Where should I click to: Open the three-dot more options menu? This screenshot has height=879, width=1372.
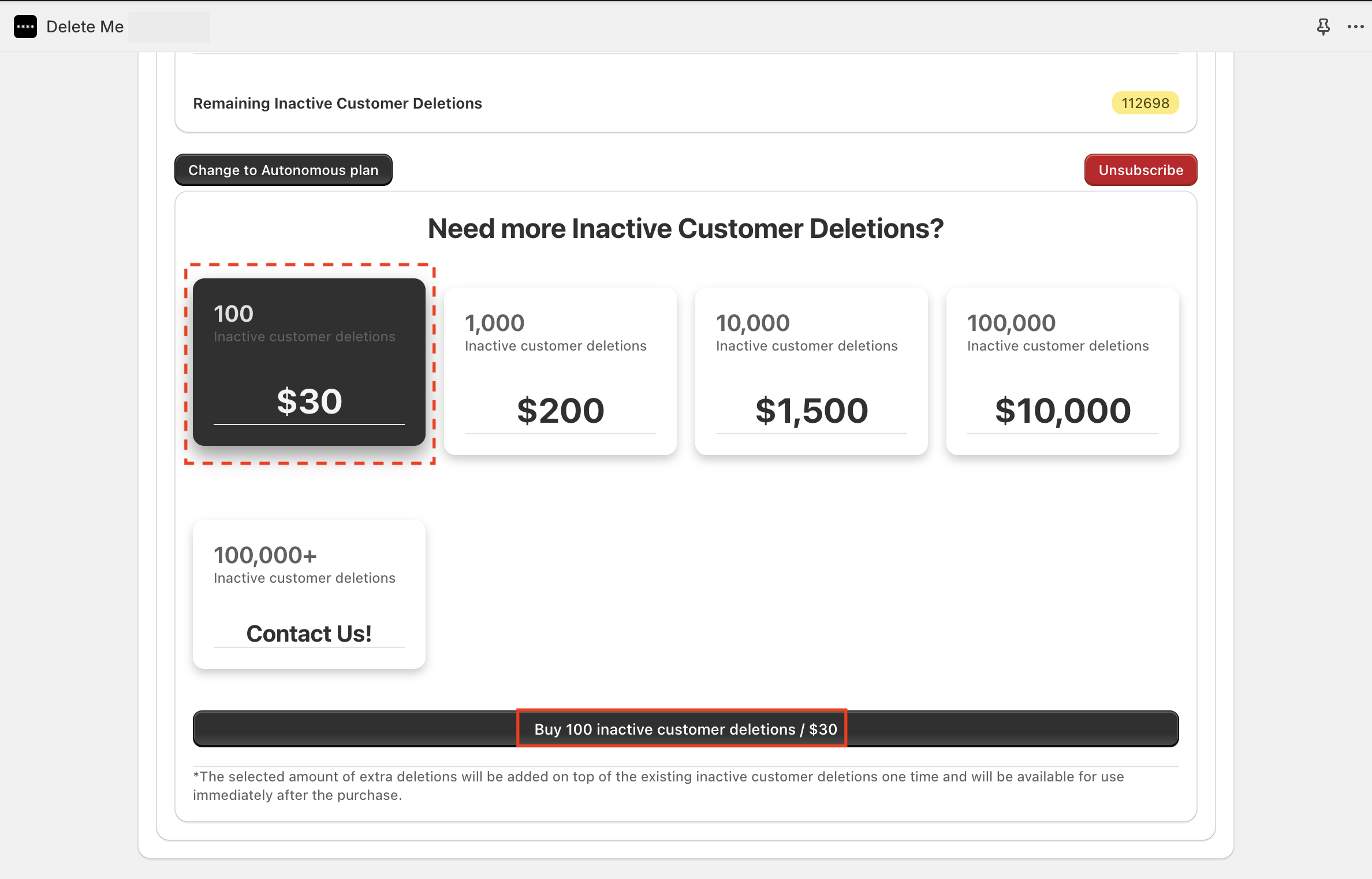1355,27
